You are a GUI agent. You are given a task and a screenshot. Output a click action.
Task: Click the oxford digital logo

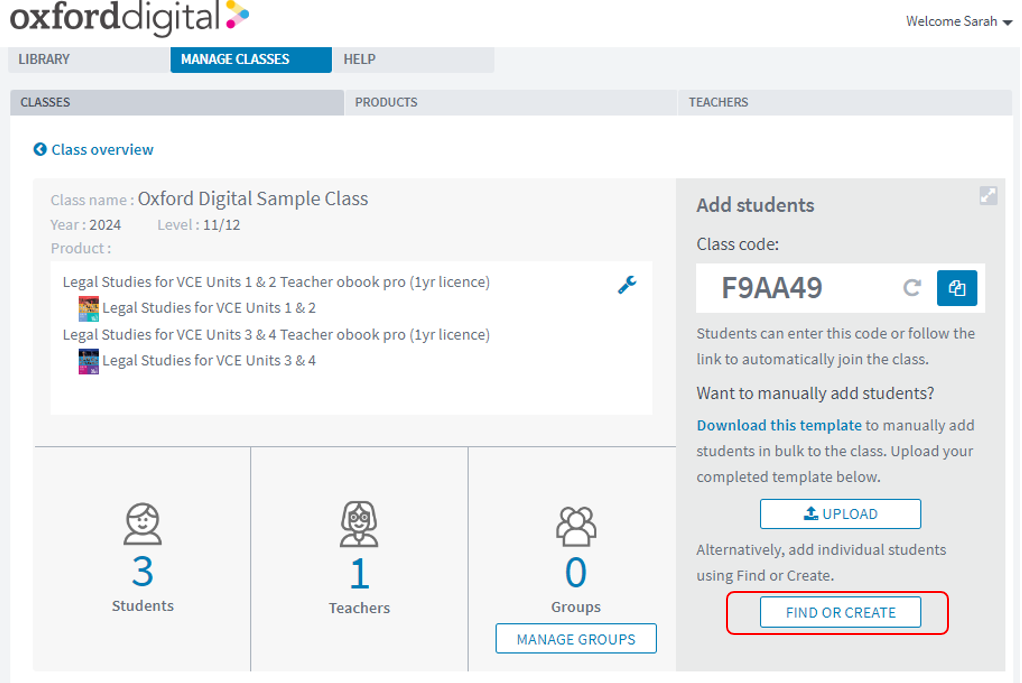point(129,17)
